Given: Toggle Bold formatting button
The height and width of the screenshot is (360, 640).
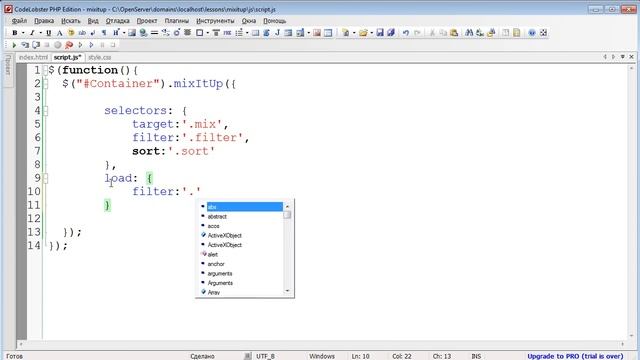Looking at the screenshot, I should click(15, 33).
